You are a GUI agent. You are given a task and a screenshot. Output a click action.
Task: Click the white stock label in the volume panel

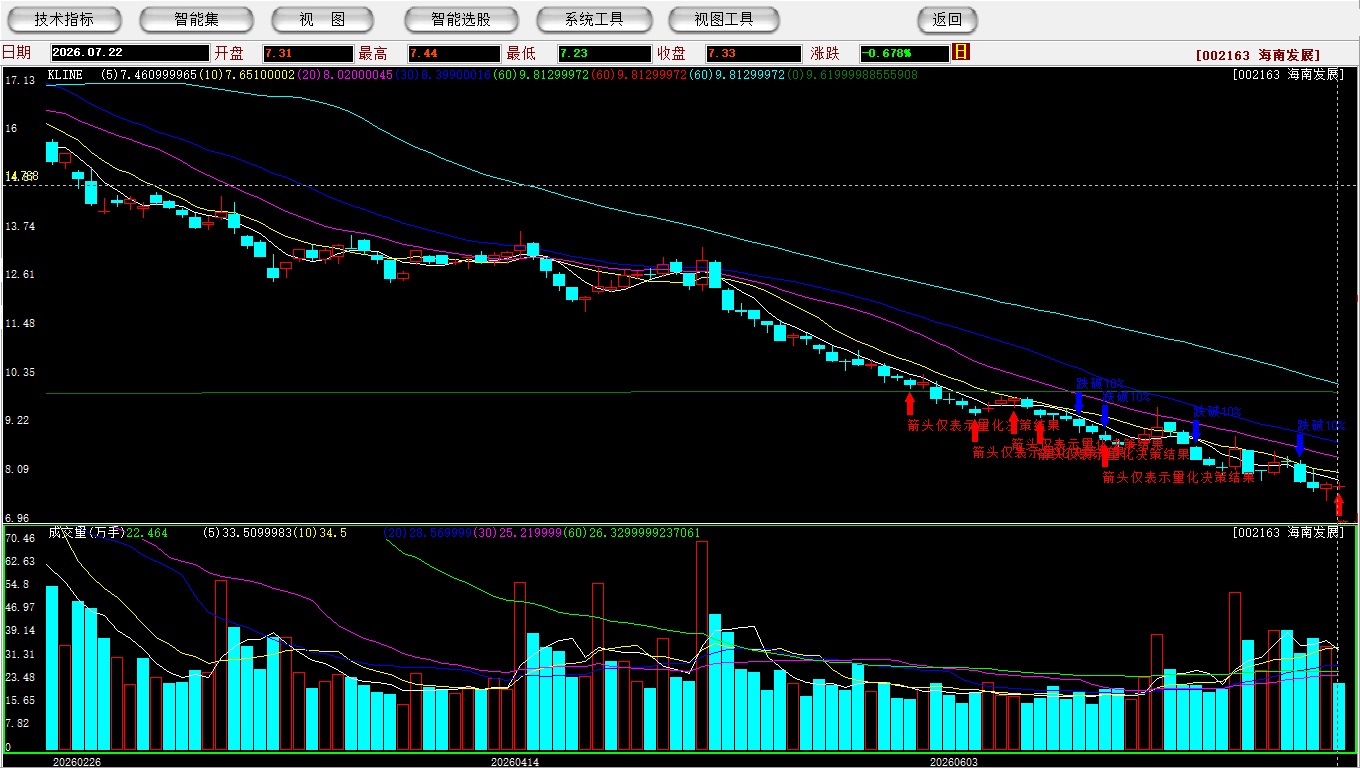coord(1288,533)
